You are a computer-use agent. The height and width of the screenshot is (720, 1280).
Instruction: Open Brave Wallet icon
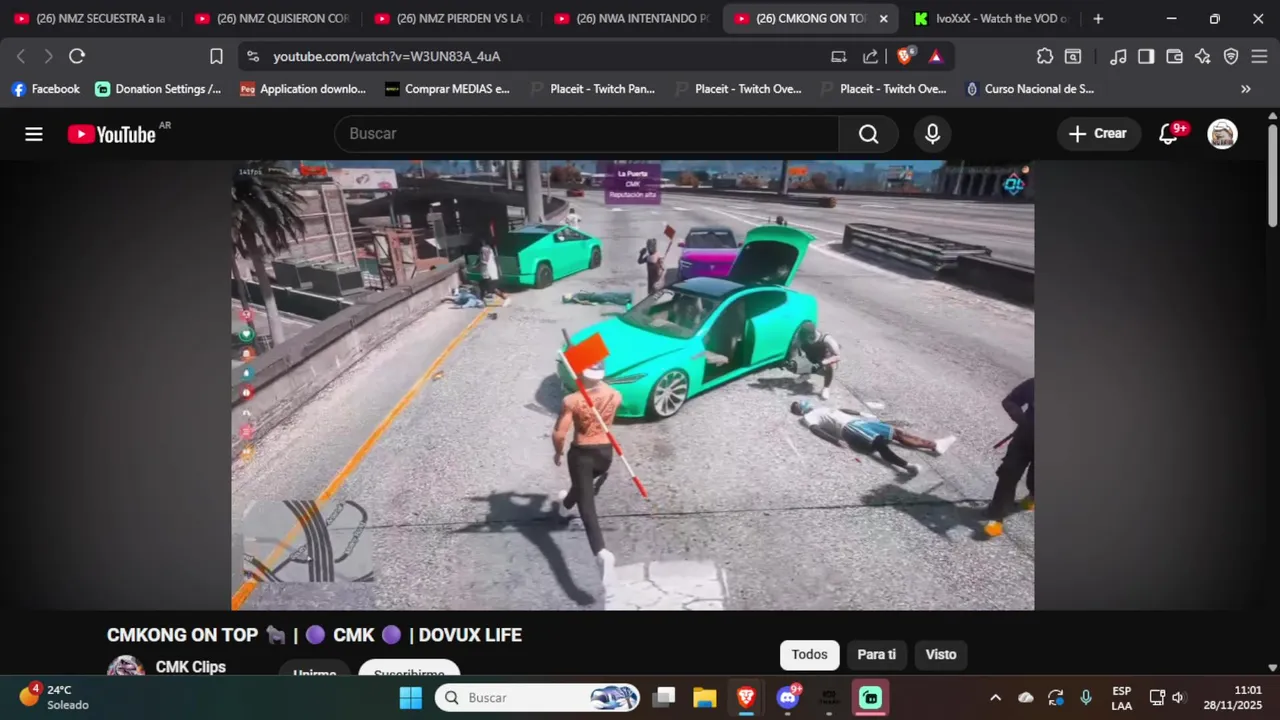[1175, 56]
